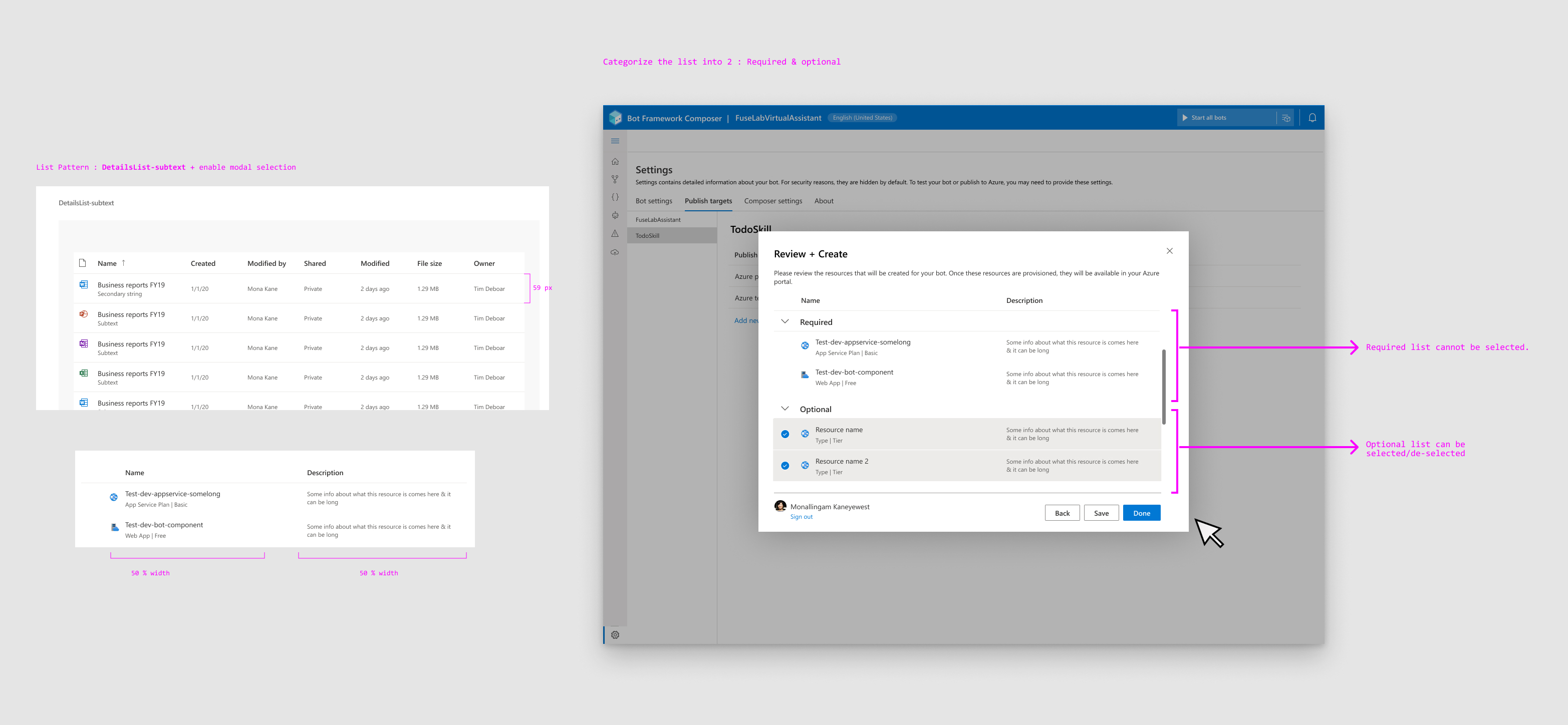
Task: Switch to the Bot settings tab
Action: 654,201
